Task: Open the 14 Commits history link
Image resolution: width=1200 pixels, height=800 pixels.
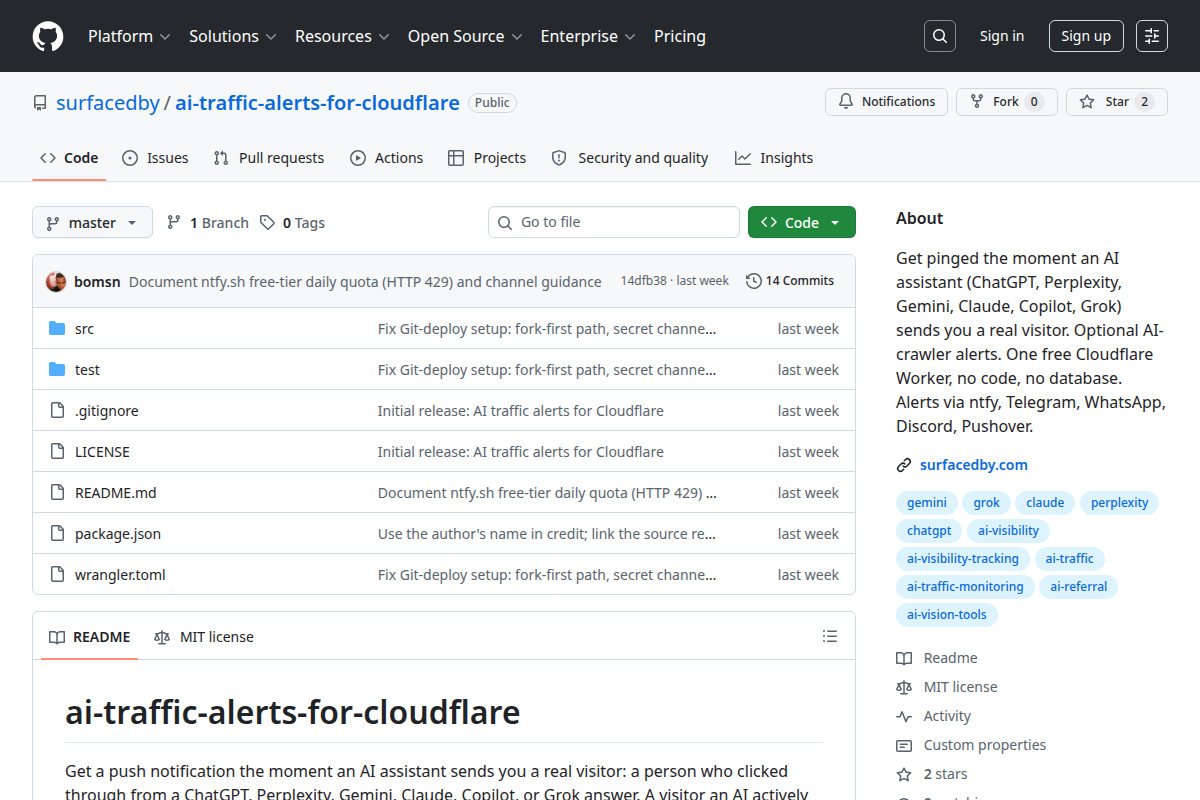Action: pos(790,281)
